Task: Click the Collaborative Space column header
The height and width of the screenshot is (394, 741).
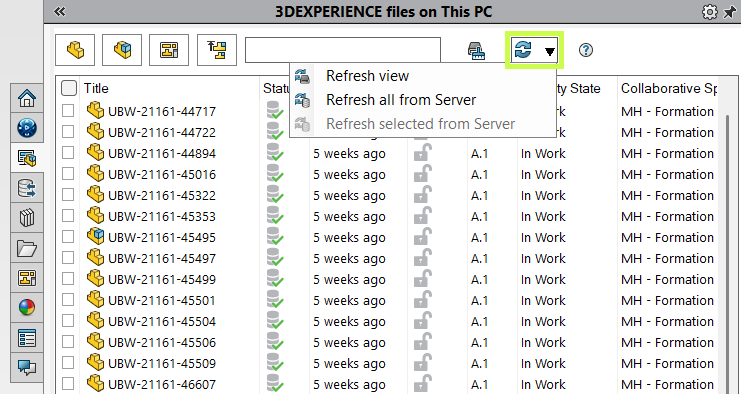Action: click(x=668, y=88)
